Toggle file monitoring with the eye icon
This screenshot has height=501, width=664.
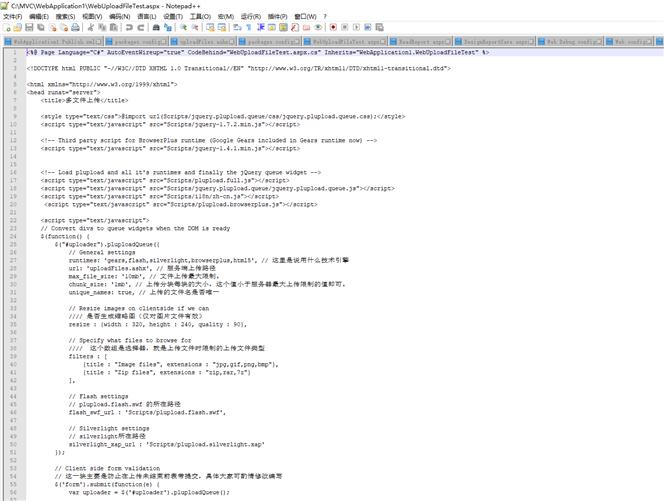click(x=318, y=28)
